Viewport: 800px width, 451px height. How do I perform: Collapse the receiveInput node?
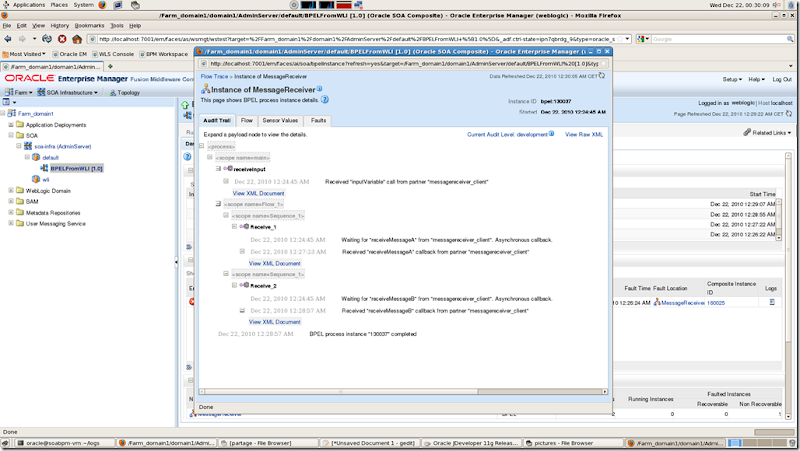coord(218,168)
